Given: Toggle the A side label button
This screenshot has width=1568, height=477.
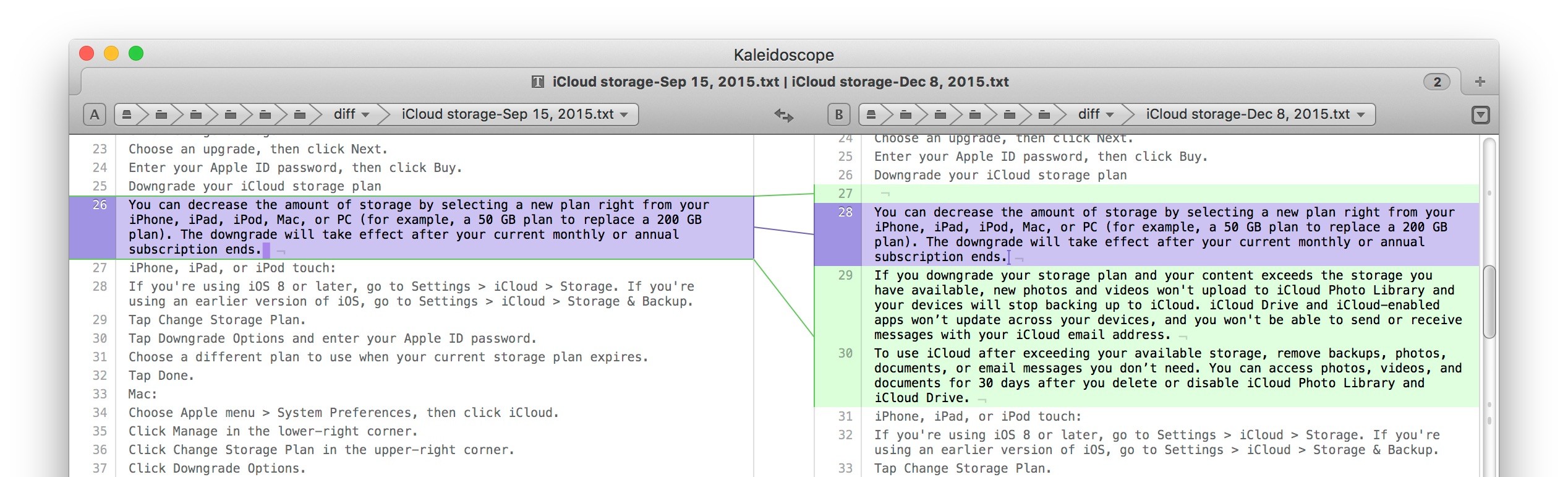Looking at the screenshot, I should pos(95,114).
